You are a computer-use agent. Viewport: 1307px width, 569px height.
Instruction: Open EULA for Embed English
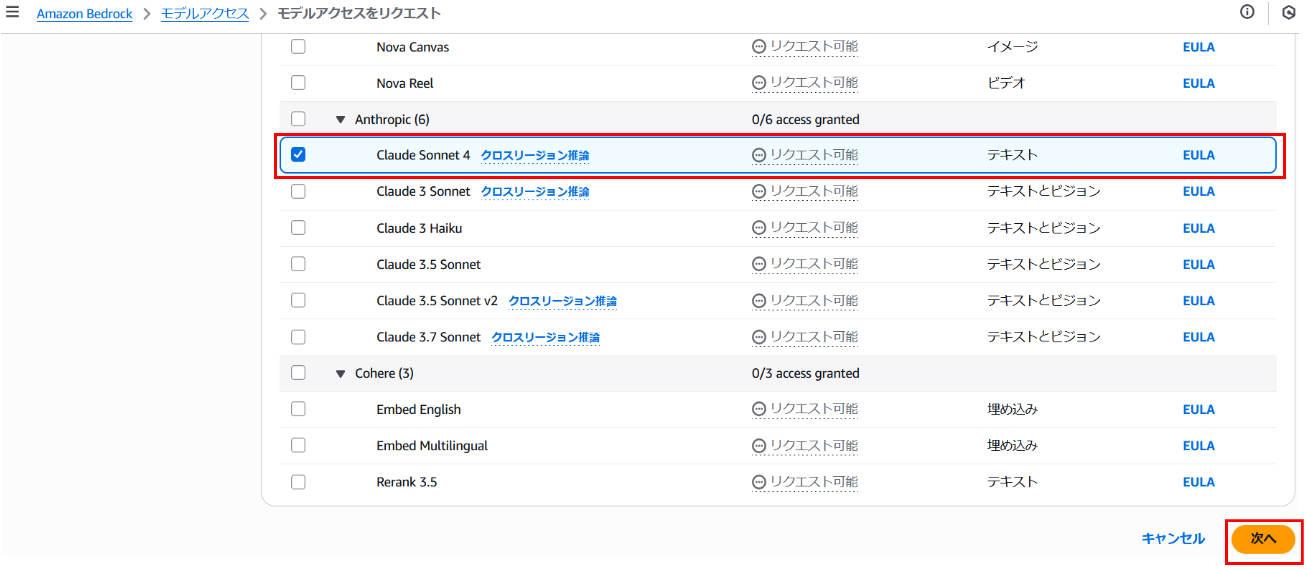(x=1199, y=409)
